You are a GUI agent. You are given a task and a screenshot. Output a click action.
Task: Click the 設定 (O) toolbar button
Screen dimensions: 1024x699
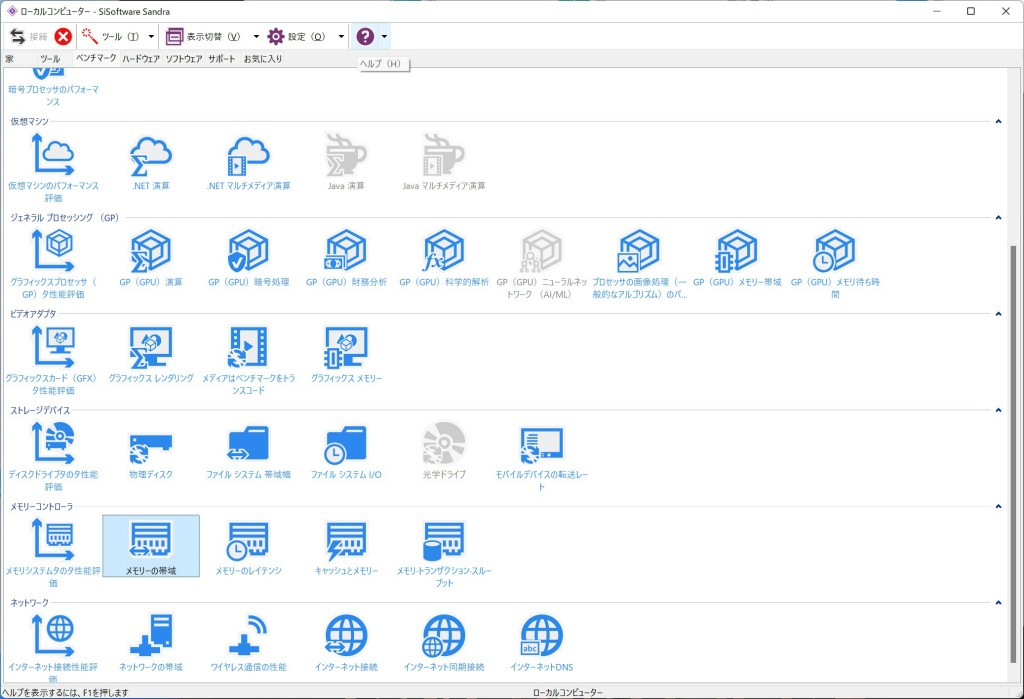pyautogui.click(x=297, y=37)
